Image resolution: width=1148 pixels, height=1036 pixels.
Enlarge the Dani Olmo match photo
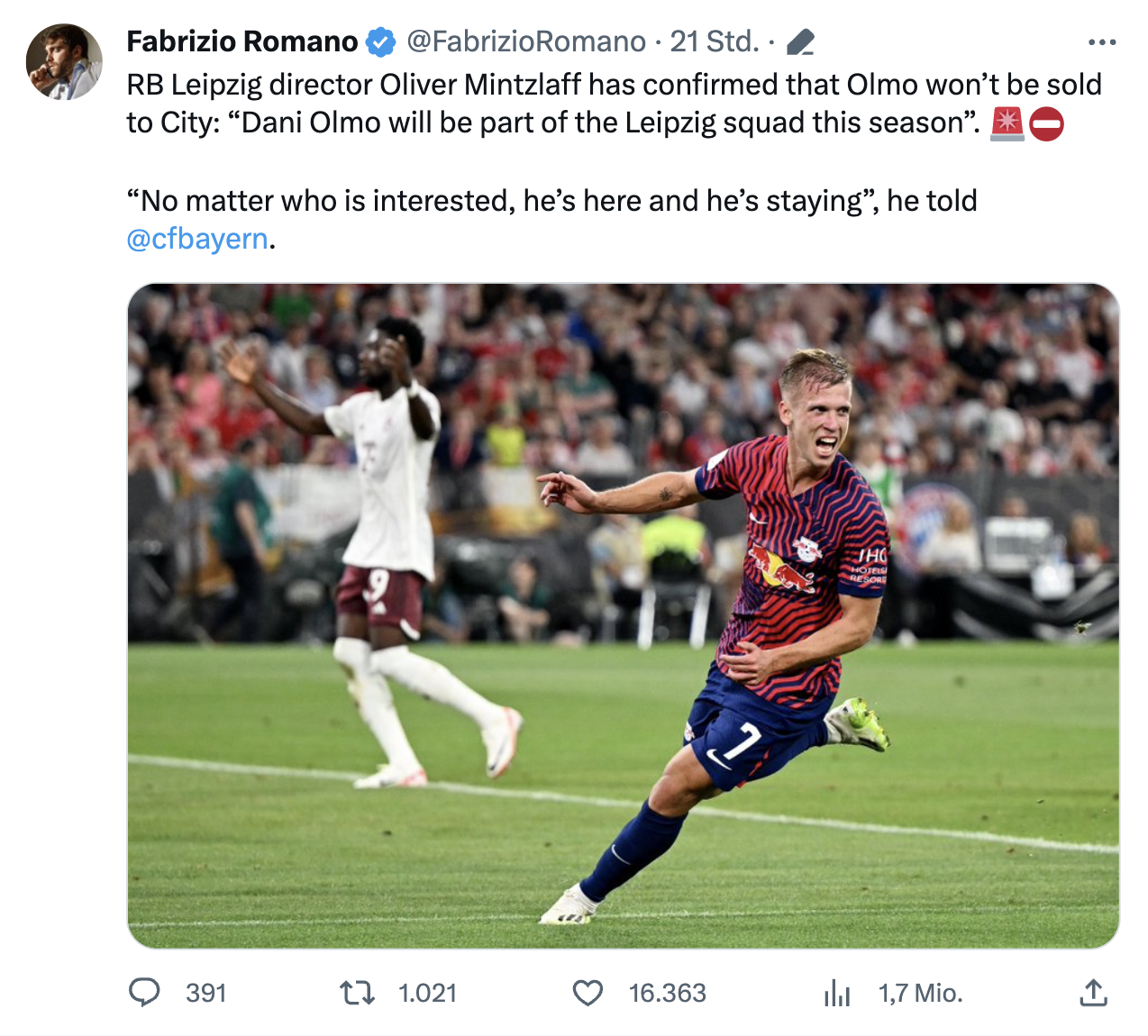click(x=623, y=615)
